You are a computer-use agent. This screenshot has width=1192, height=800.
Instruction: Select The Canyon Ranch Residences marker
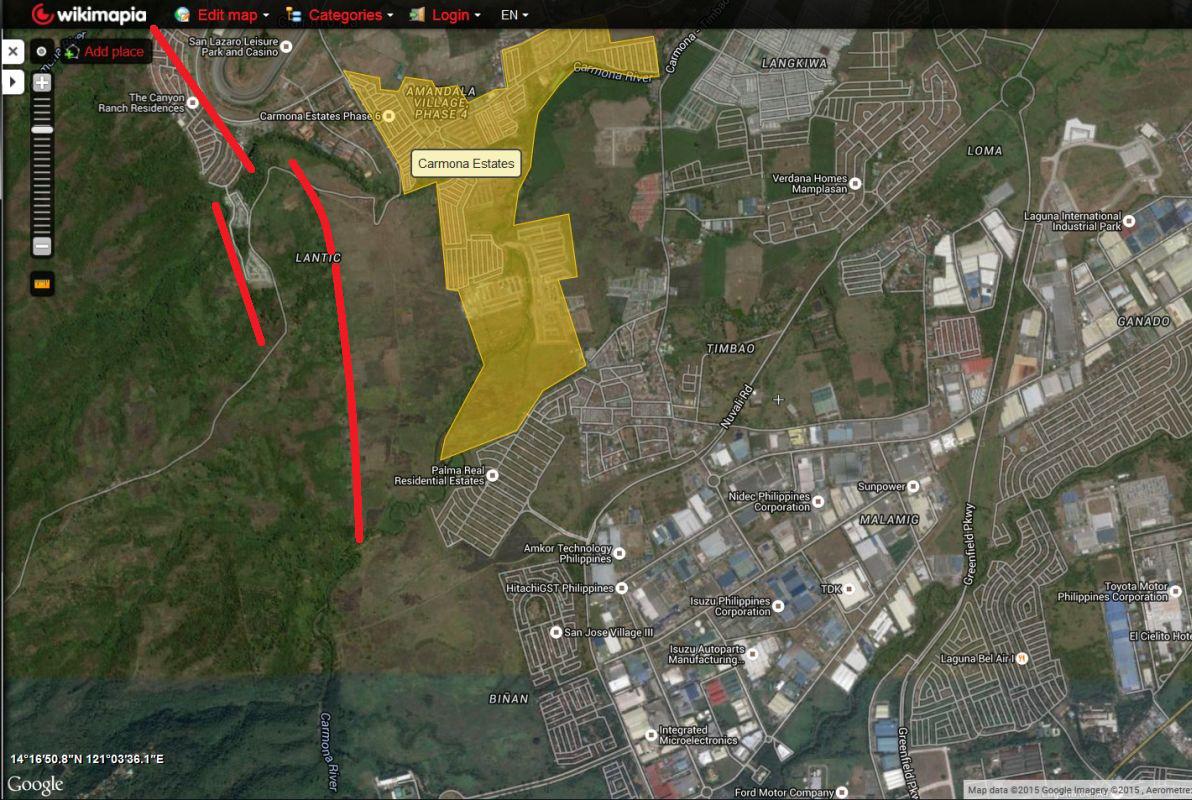pos(193,103)
